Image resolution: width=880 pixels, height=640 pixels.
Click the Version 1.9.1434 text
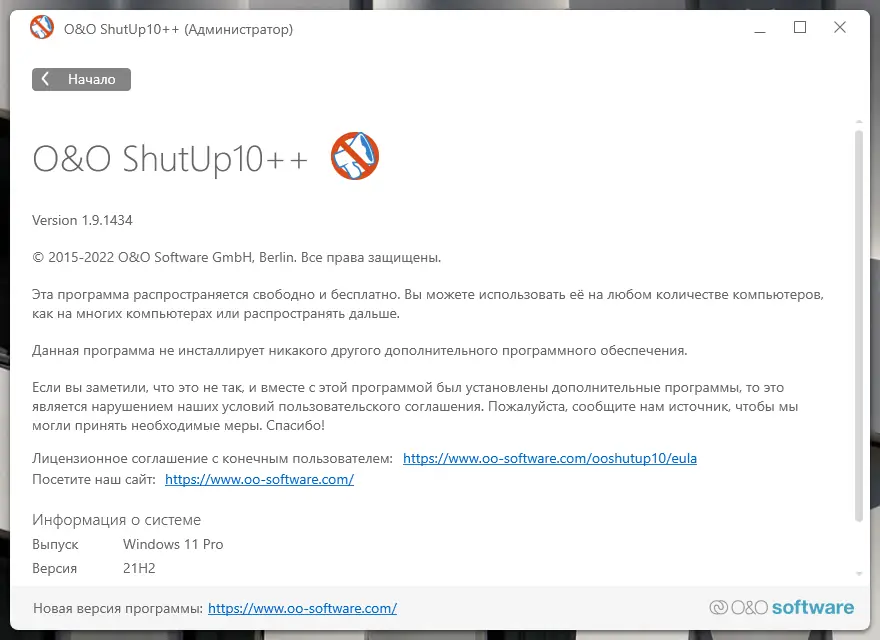pos(82,220)
